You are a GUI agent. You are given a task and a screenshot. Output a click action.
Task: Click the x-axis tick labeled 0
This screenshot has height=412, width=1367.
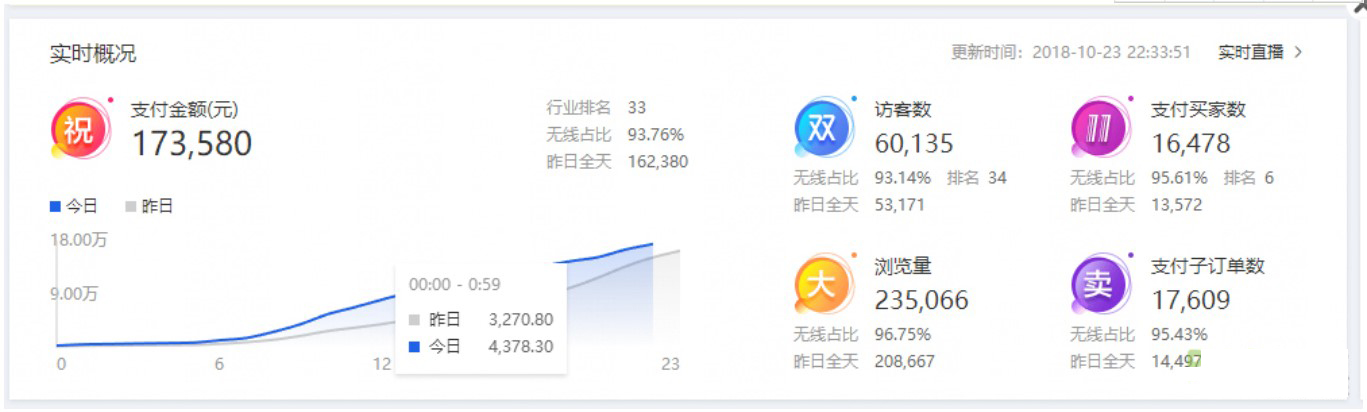[x=61, y=364]
